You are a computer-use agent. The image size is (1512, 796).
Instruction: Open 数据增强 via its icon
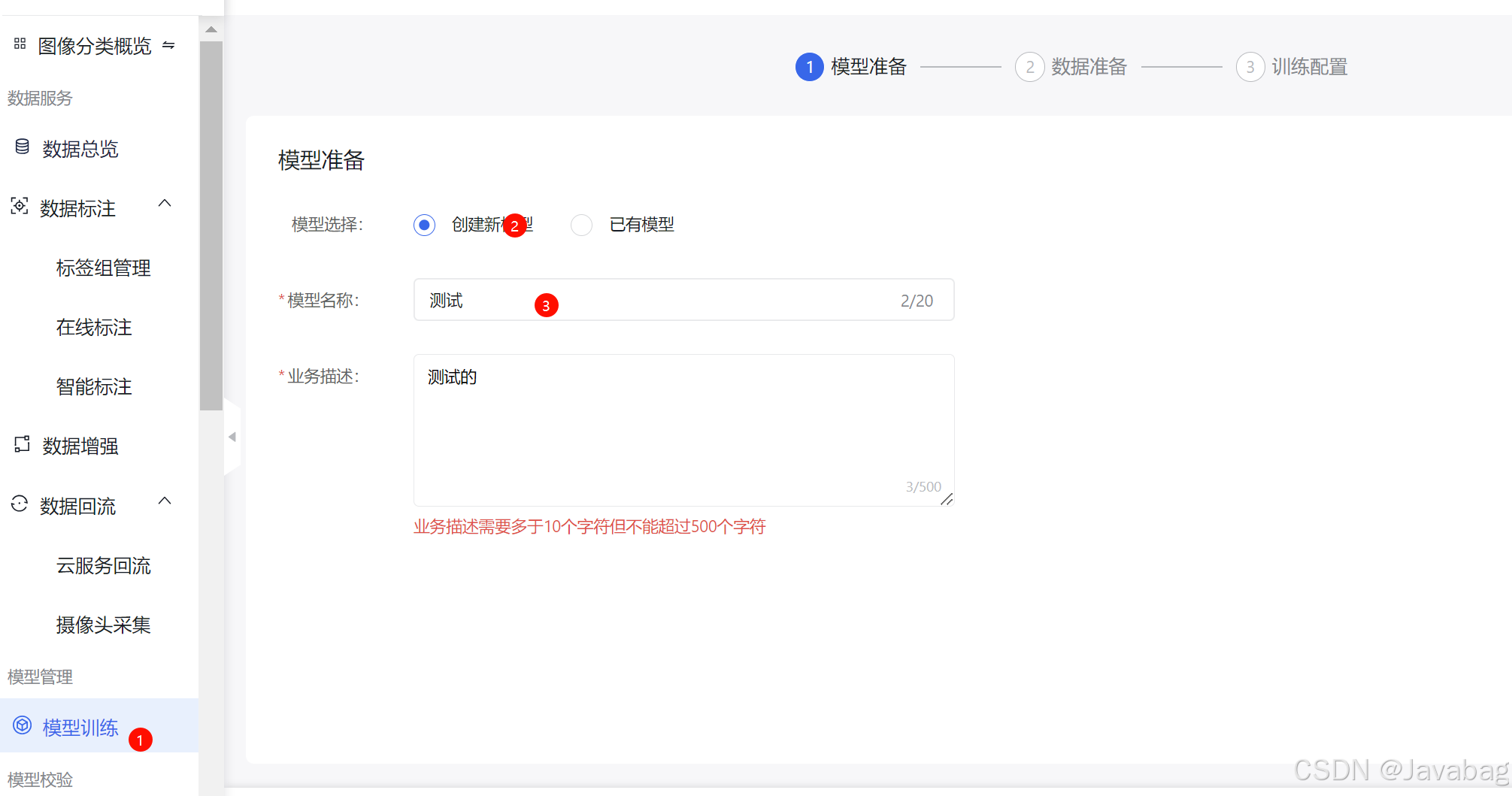(x=21, y=445)
